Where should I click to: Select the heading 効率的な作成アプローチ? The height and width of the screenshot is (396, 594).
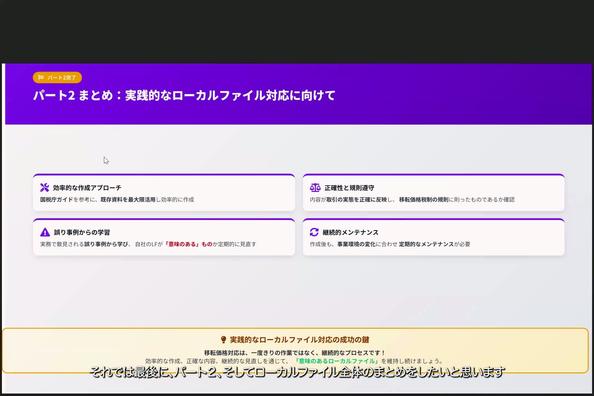(87, 188)
